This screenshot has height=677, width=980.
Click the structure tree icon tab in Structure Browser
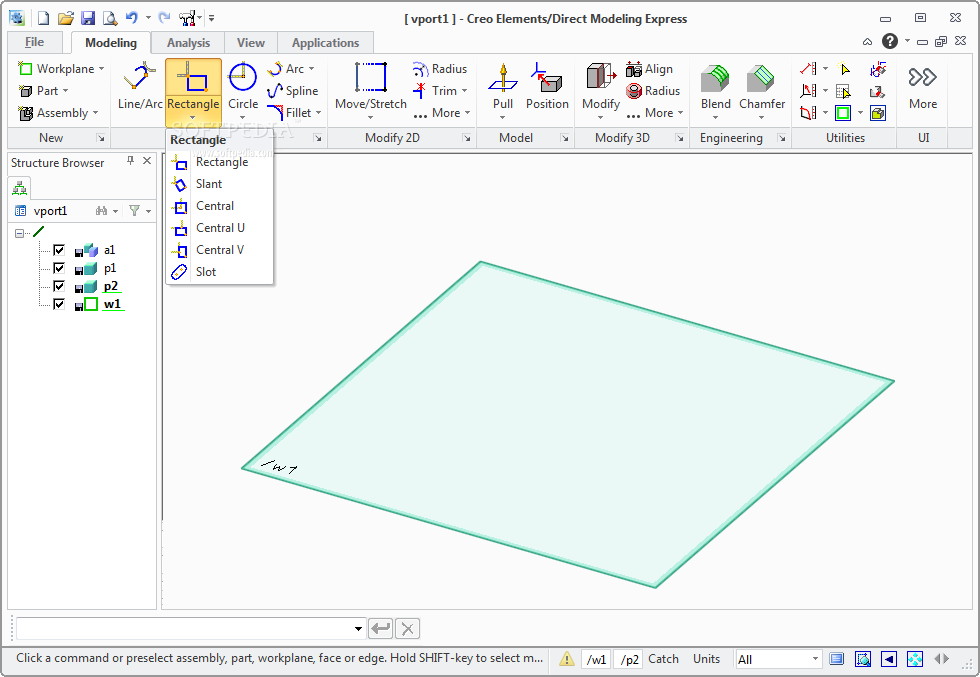click(x=20, y=188)
